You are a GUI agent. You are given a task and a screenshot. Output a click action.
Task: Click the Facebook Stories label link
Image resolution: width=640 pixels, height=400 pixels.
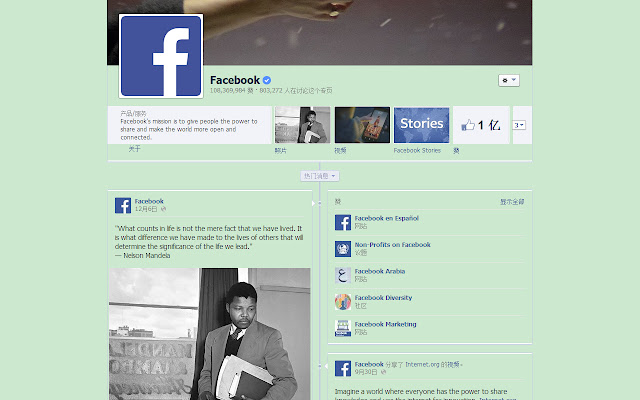tap(417, 151)
